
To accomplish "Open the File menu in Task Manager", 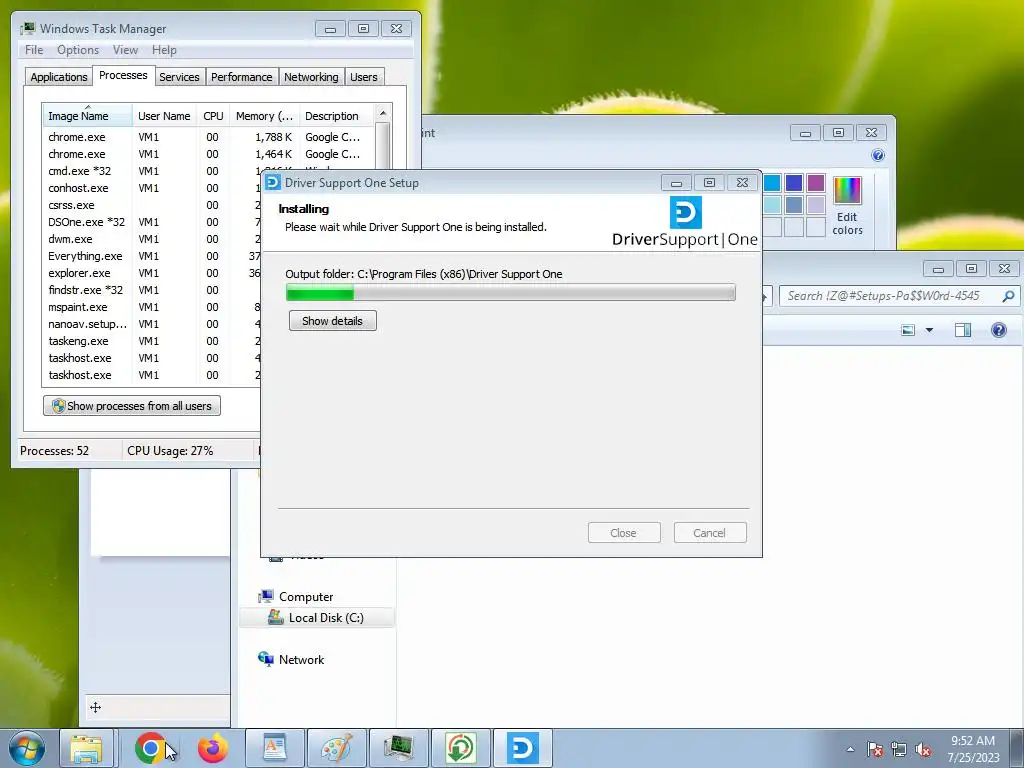I will [x=34, y=50].
